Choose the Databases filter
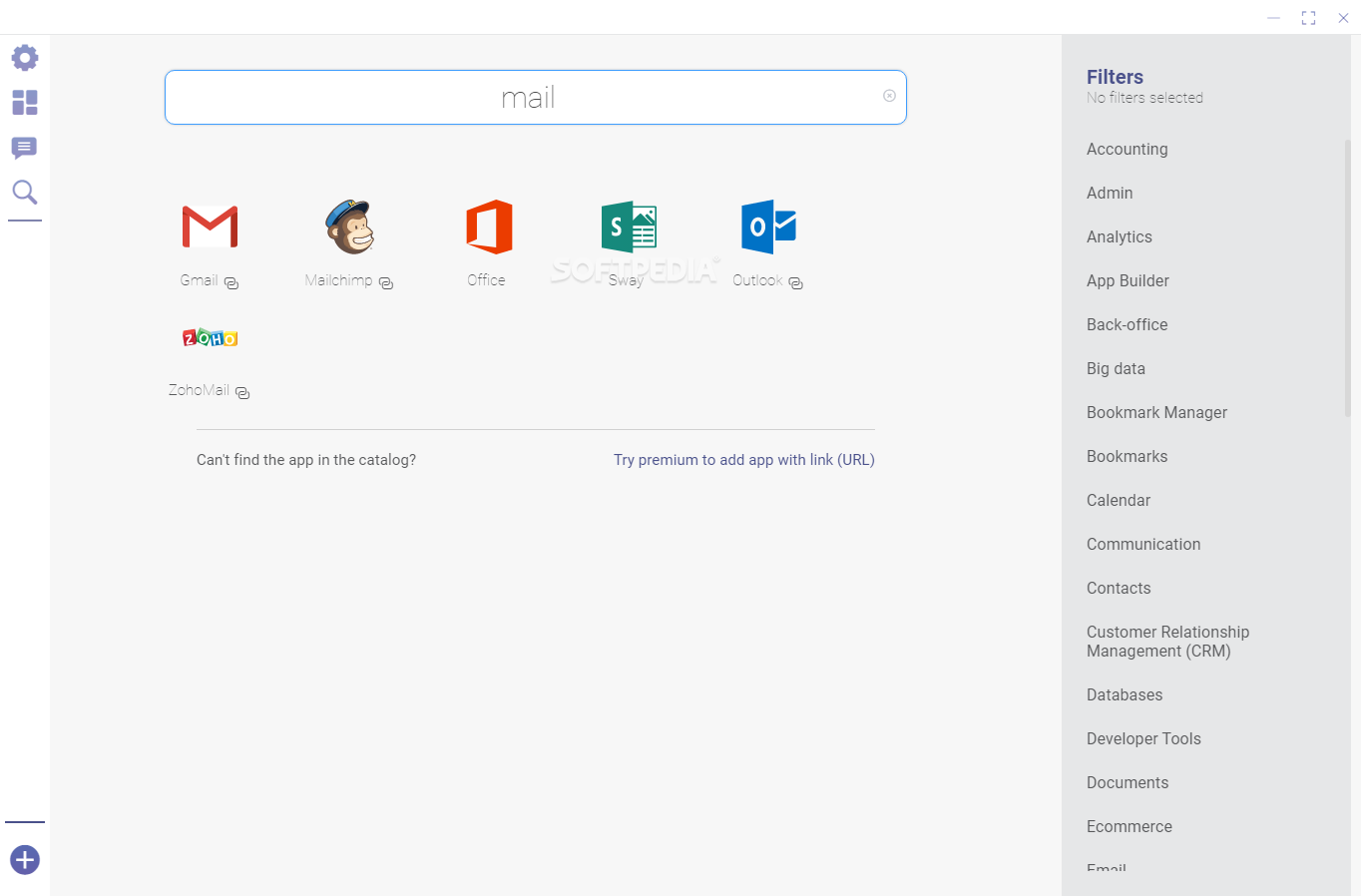The height and width of the screenshot is (896, 1361). point(1125,694)
